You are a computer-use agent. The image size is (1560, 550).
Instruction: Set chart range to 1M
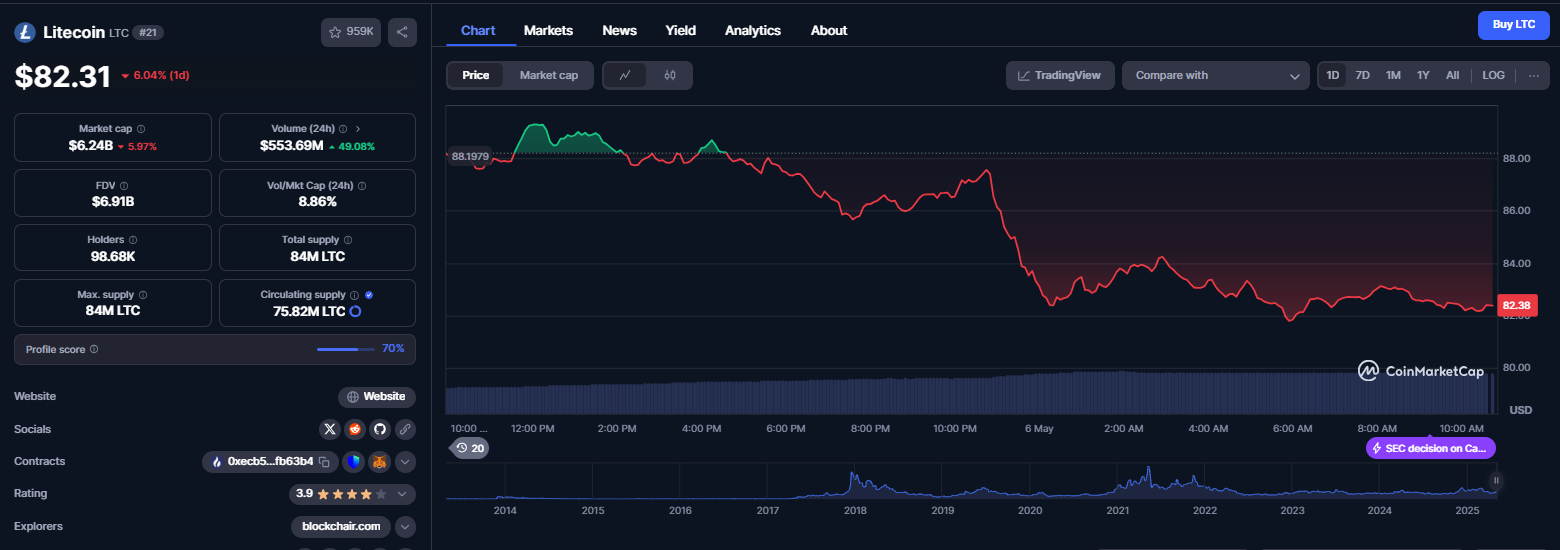pyautogui.click(x=1393, y=75)
